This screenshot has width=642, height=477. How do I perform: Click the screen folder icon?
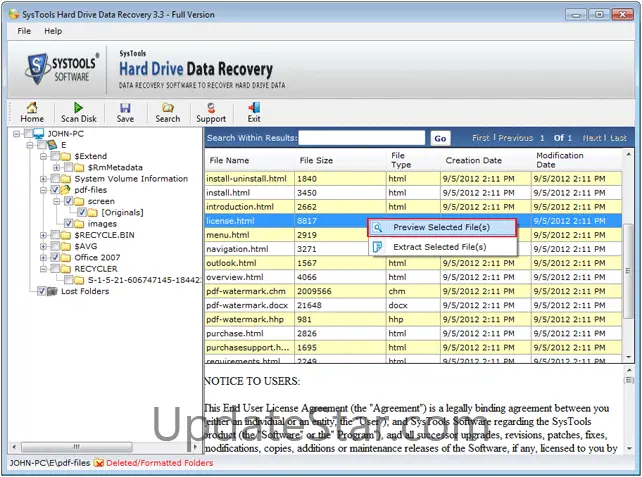click(x=79, y=201)
